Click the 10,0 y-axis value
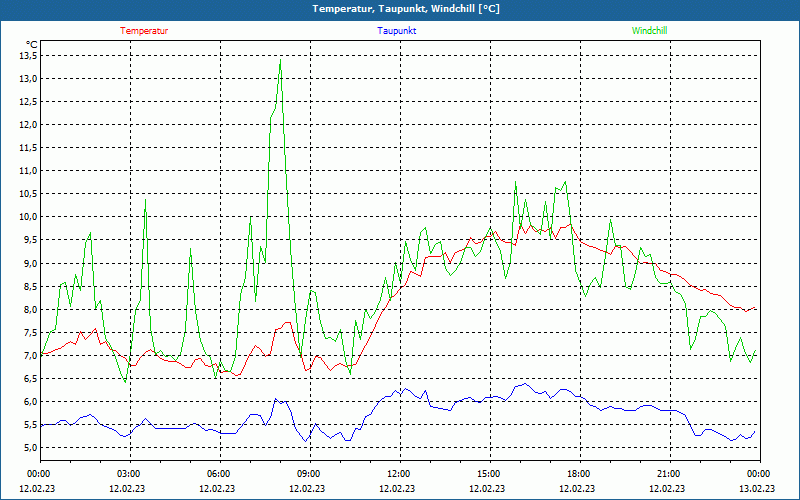The image size is (800, 500). (x=28, y=217)
